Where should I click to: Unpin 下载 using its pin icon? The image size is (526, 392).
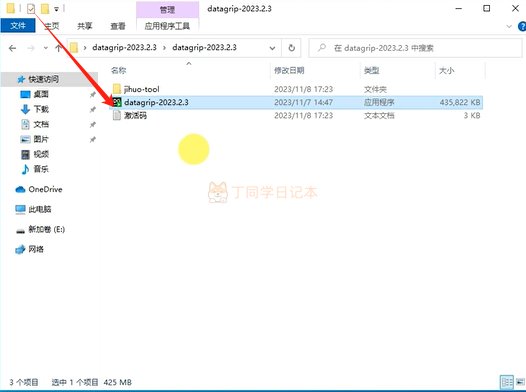(93, 110)
